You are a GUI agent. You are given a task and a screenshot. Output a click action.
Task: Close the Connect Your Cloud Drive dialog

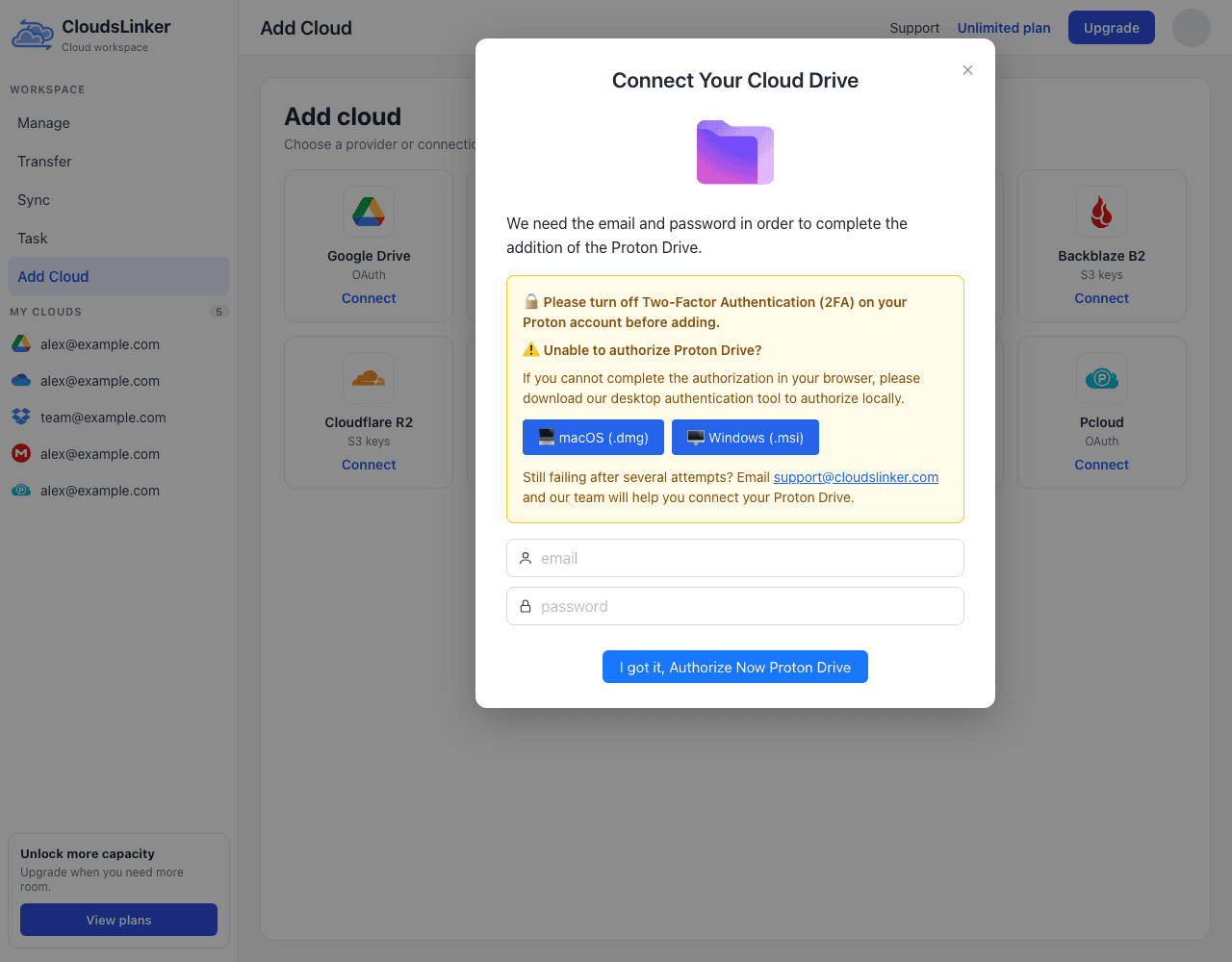pos(967,70)
